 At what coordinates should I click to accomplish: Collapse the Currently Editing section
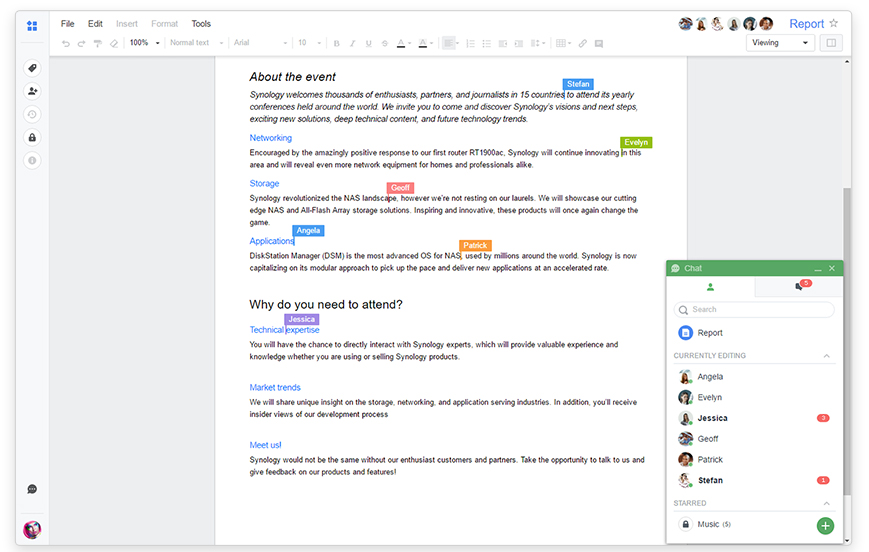pyautogui.click(x=826, y=356)
